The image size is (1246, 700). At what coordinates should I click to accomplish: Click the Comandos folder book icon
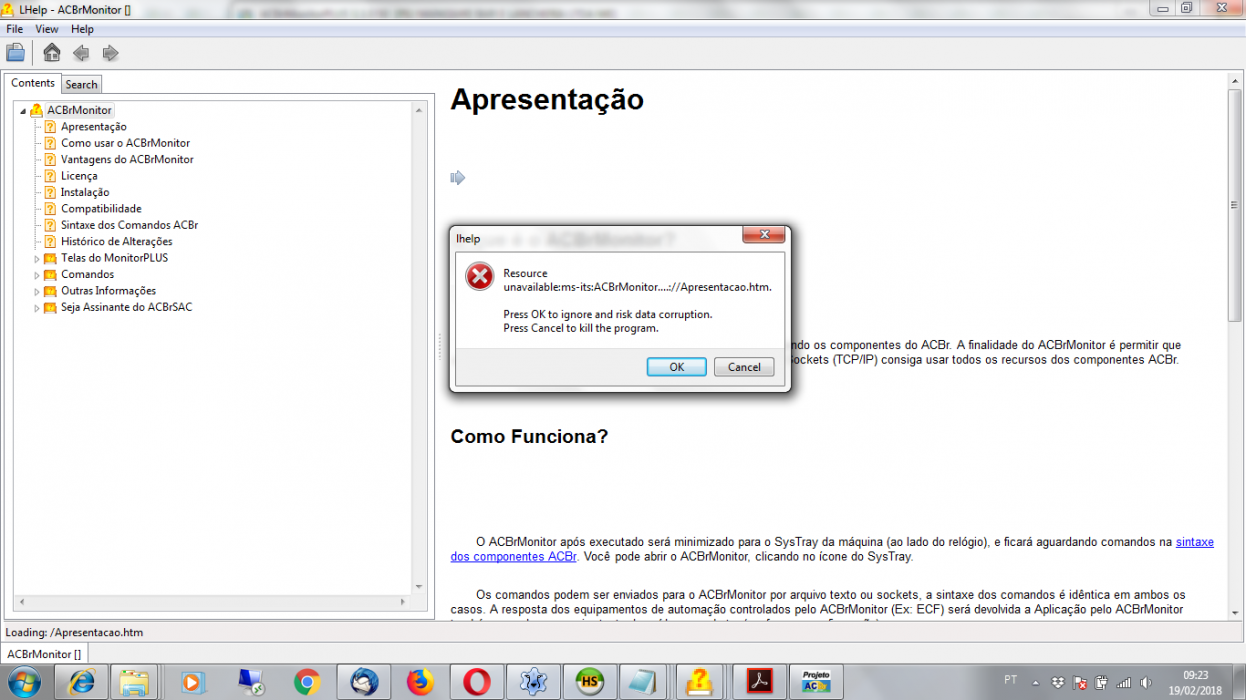point(50,275)
